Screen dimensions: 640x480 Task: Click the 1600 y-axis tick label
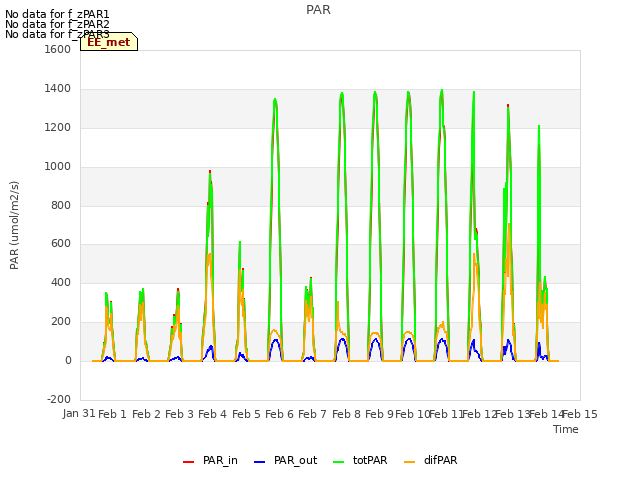pyautogui.click(x=58, y=49)
